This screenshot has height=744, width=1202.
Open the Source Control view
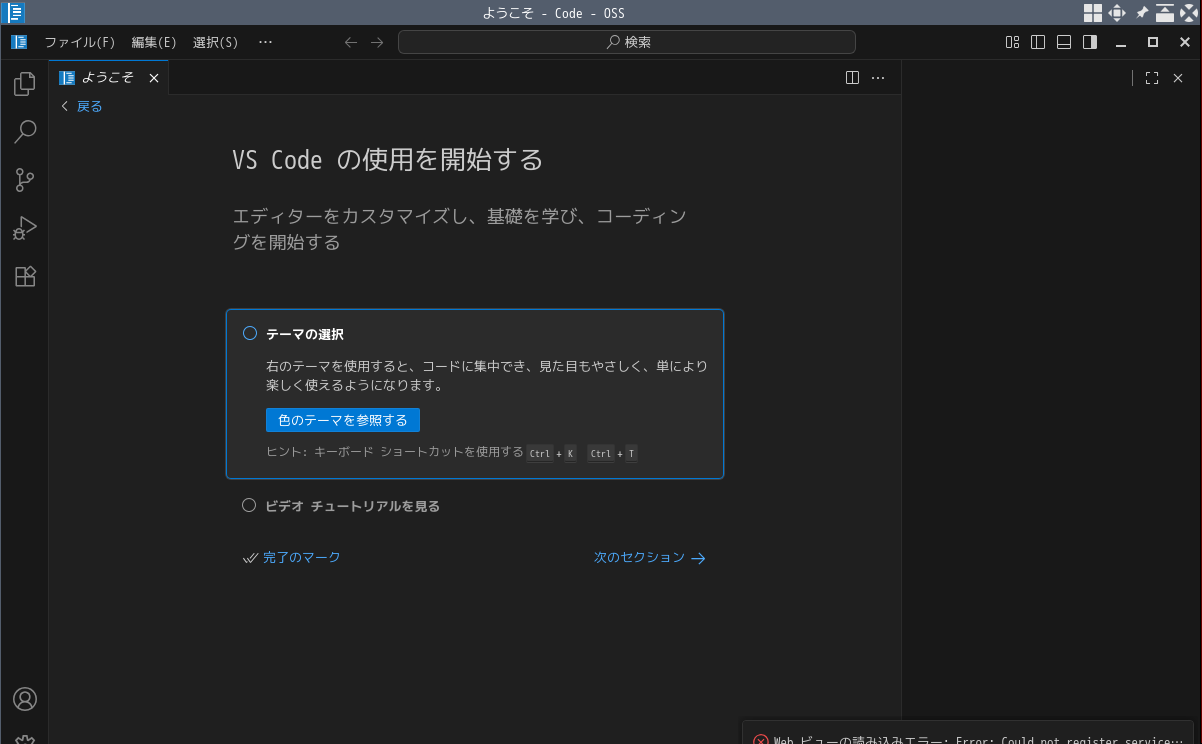[24, 180]
